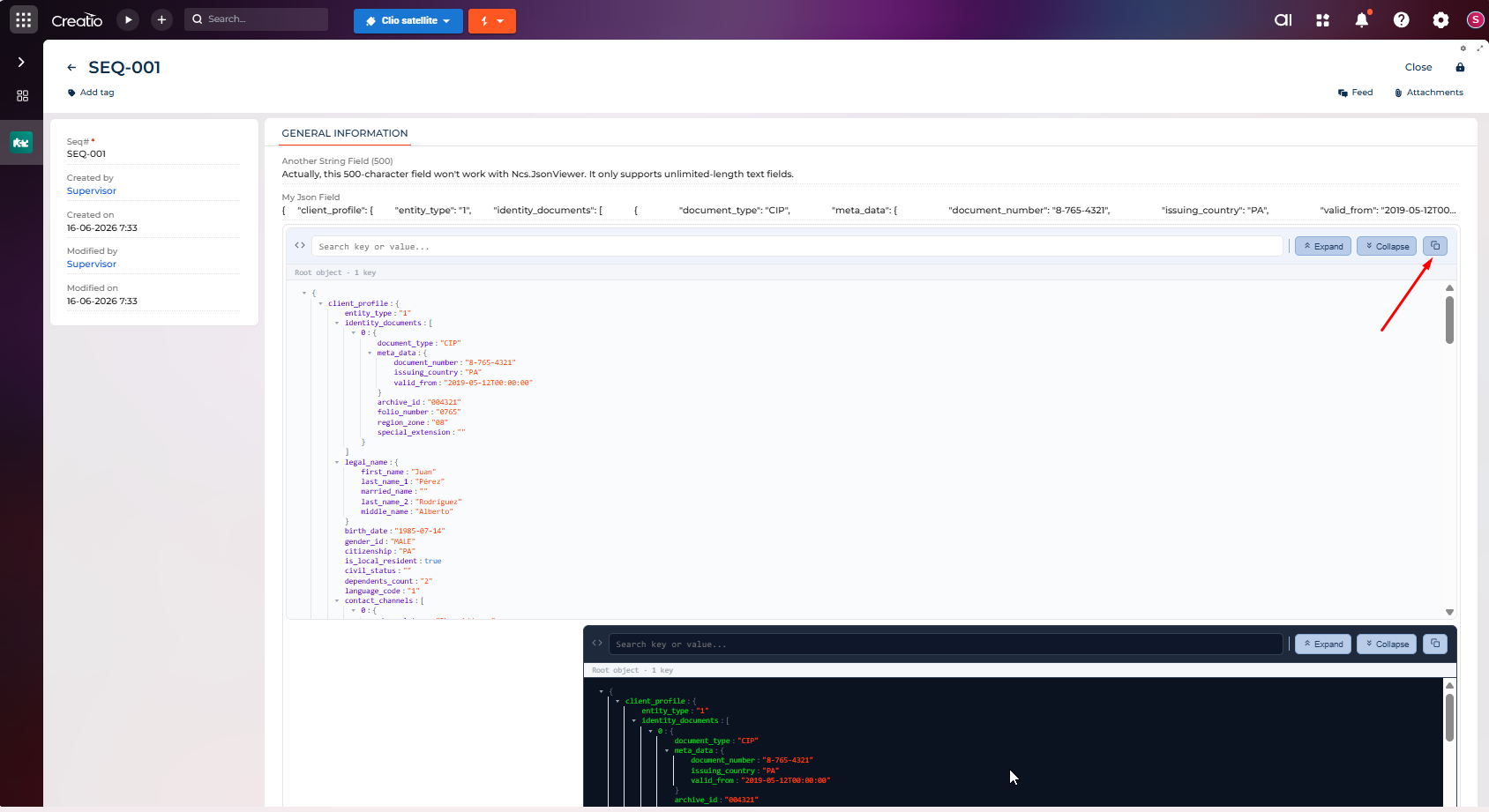The image size is (1489, 812).
Task: Click the light viewer scroll down arrow
Action: click(x=1449, y=612)
